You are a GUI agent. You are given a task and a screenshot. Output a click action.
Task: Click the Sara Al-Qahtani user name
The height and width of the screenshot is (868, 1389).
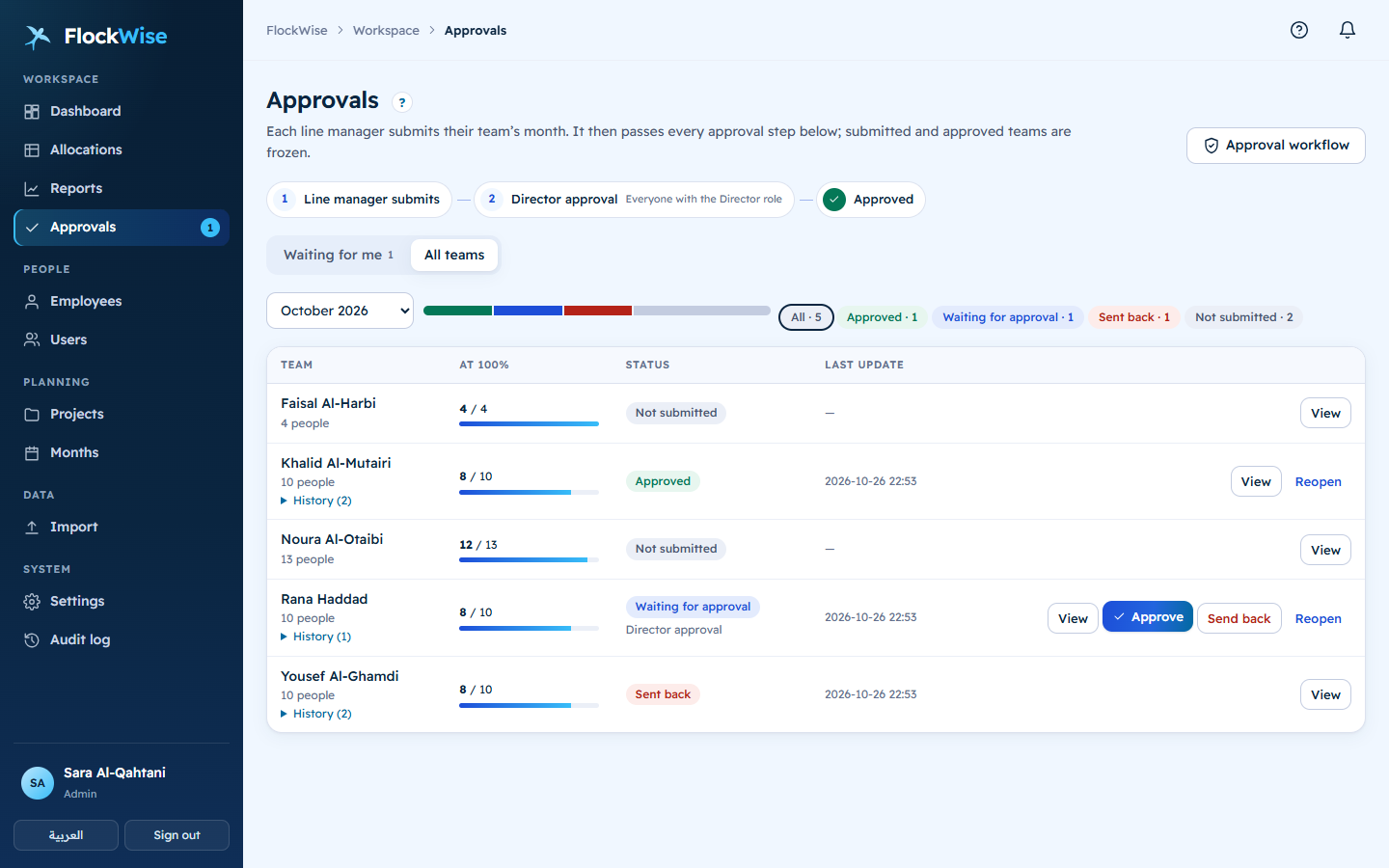115,773
